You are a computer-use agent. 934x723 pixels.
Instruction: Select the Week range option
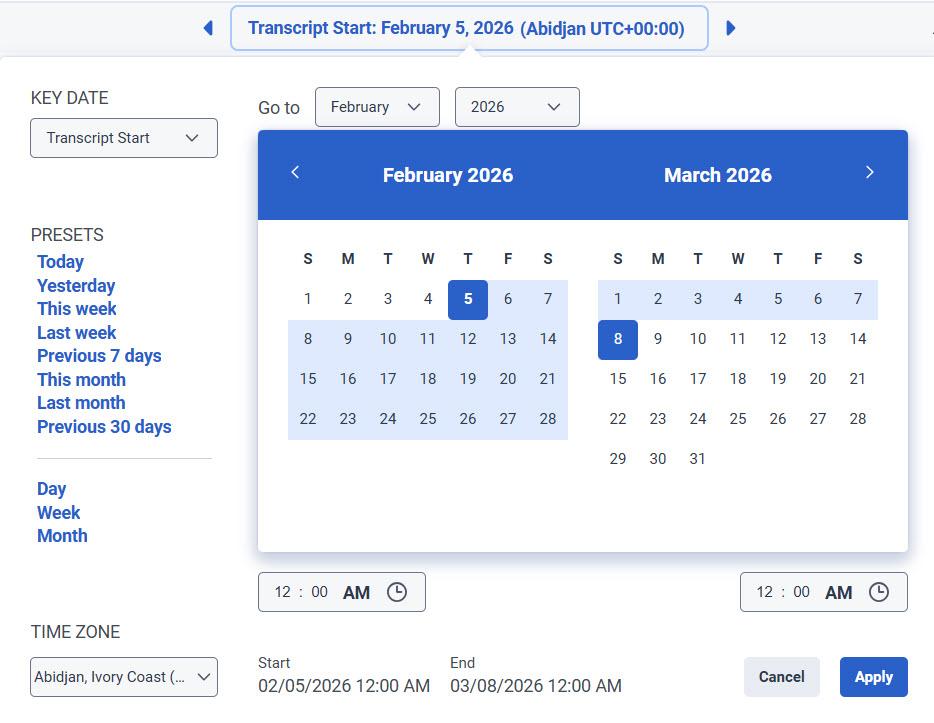[59, 512]
